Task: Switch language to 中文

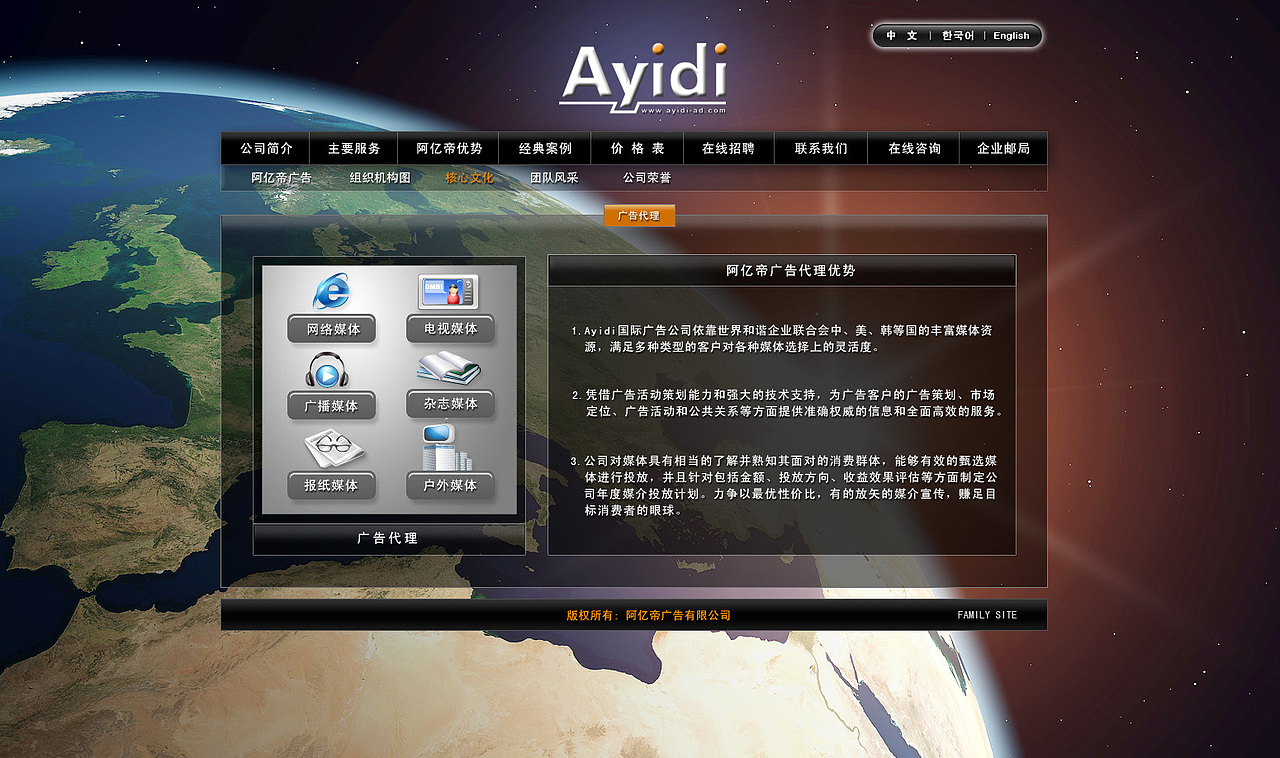Action: pyautogui.click(x=901, y=36)
